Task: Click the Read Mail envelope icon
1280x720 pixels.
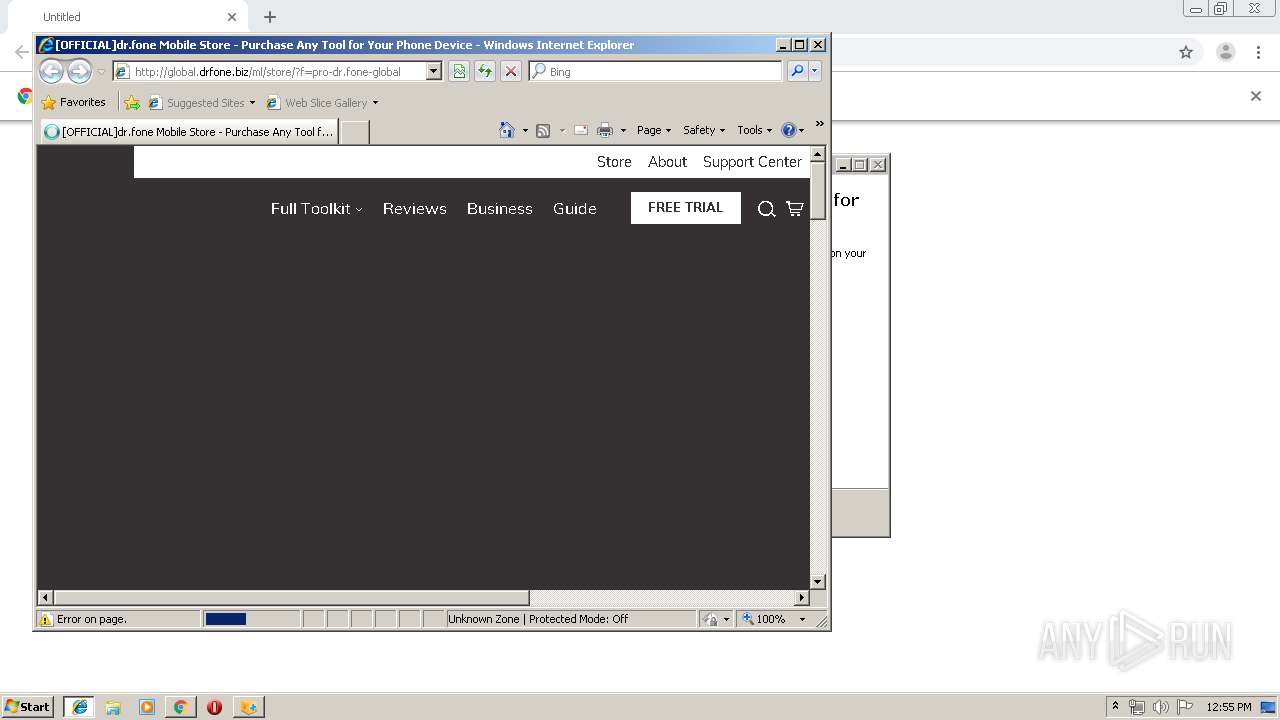Action: tap(580, 130)
